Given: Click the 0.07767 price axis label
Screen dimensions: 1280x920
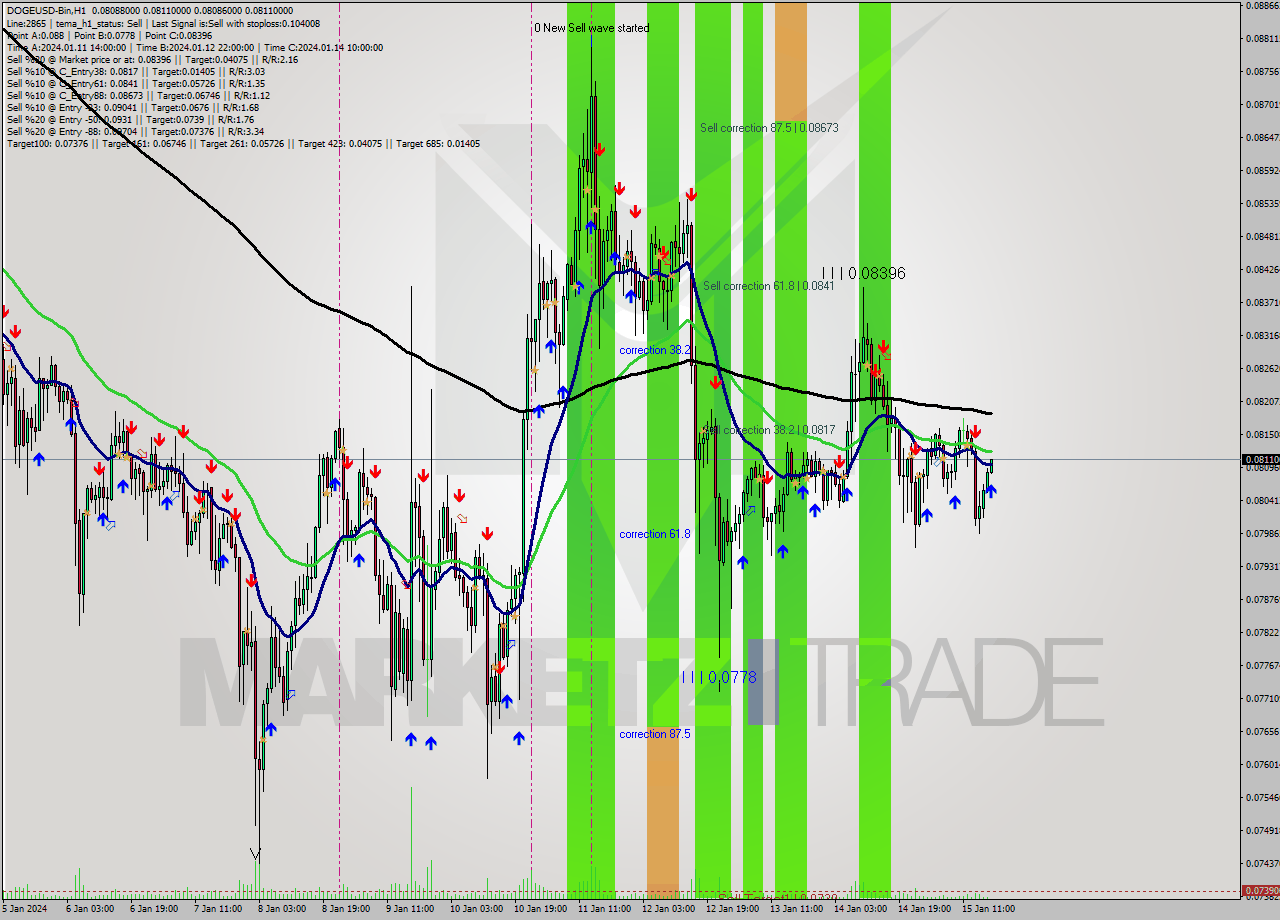Looking at the screenshot, I should click(1263, 665).
